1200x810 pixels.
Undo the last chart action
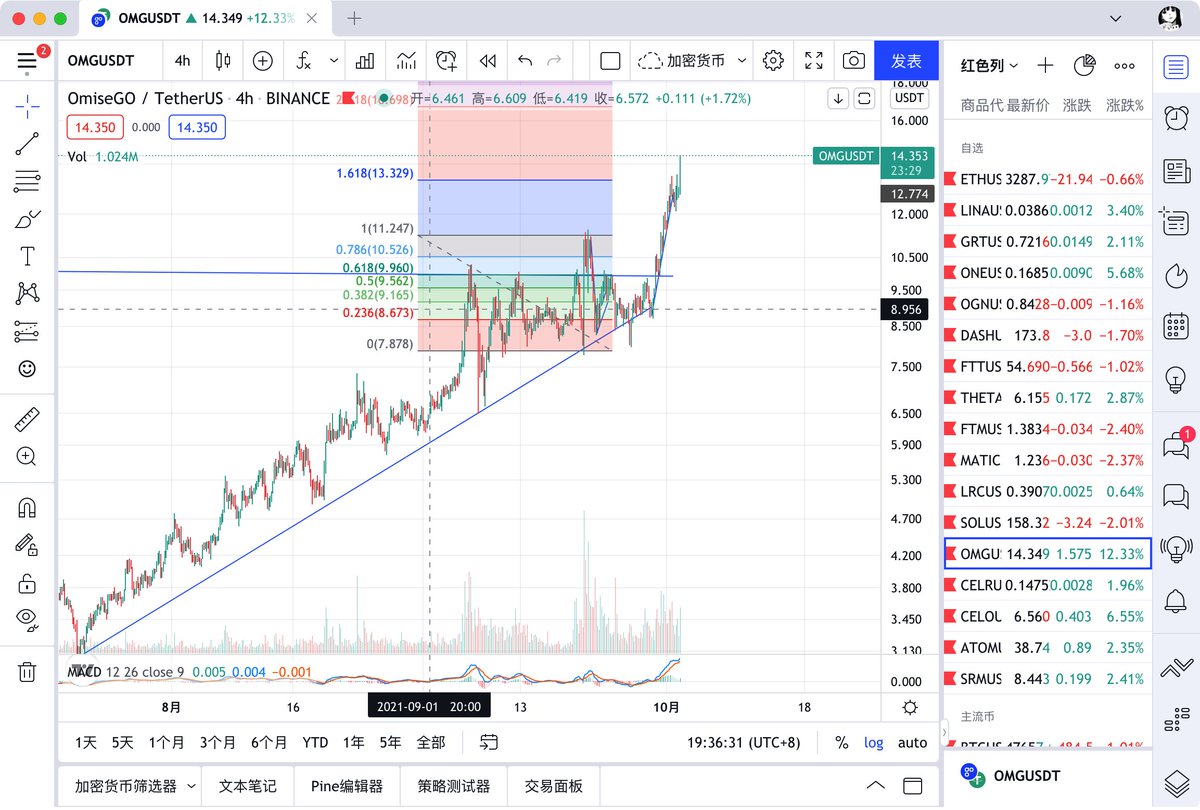point(526,61)
